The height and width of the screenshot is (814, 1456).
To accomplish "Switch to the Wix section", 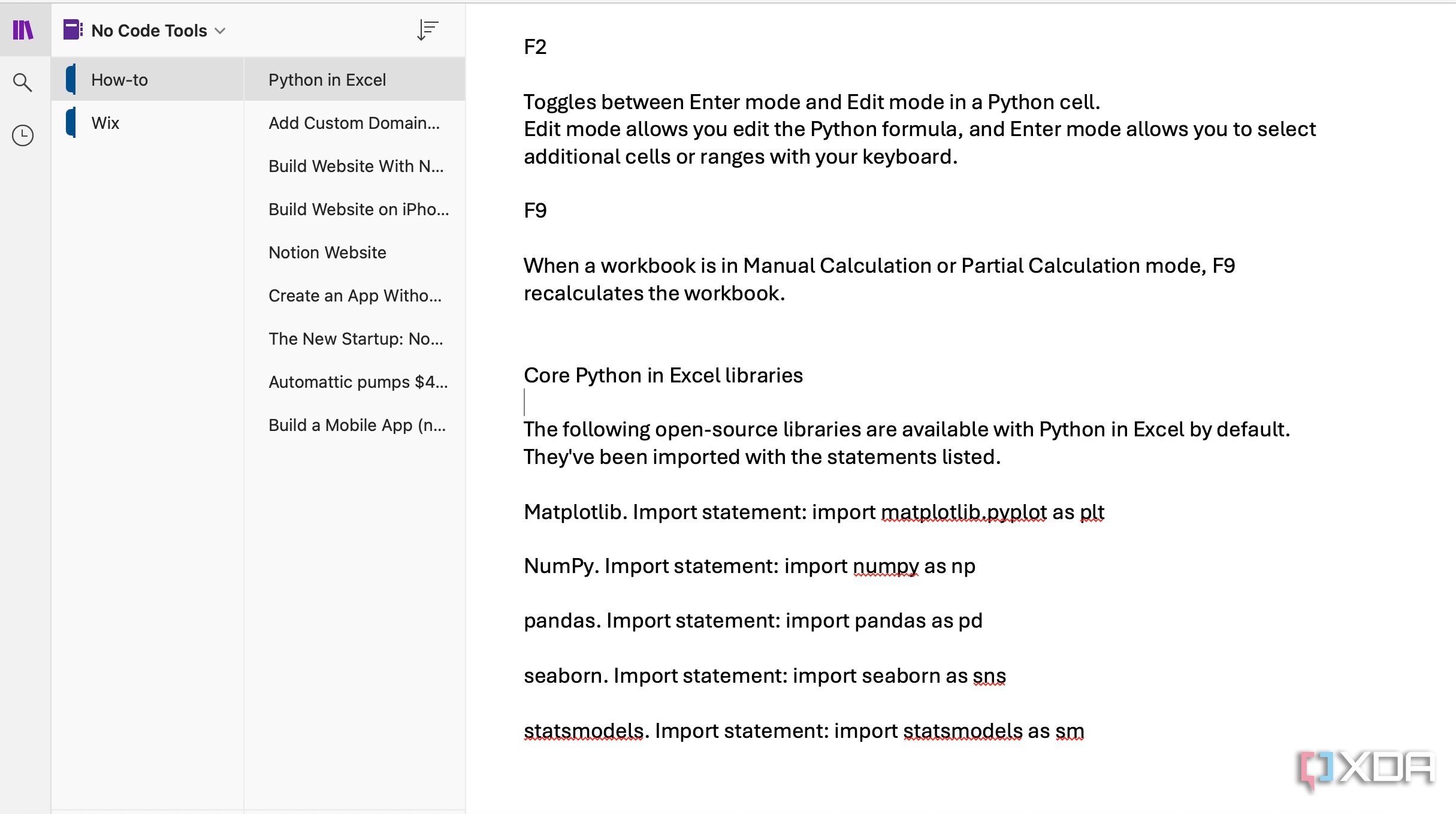I will tap(106, 123).
